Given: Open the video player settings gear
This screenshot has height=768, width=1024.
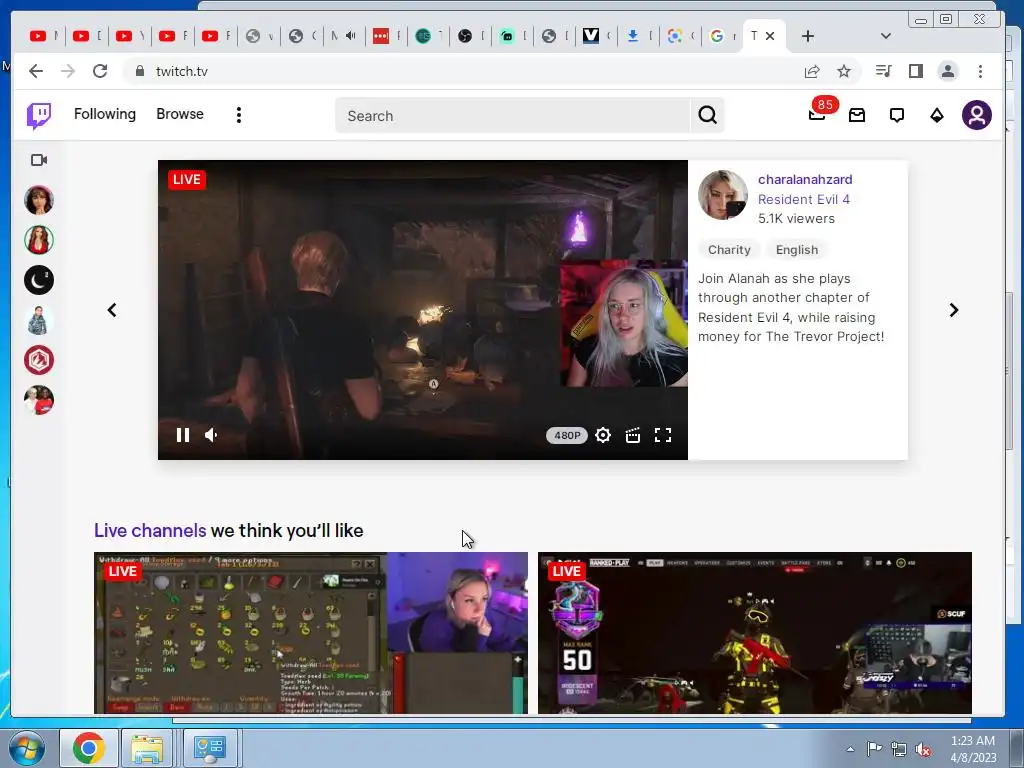Looking at the screenshot, I should (603, 435).
